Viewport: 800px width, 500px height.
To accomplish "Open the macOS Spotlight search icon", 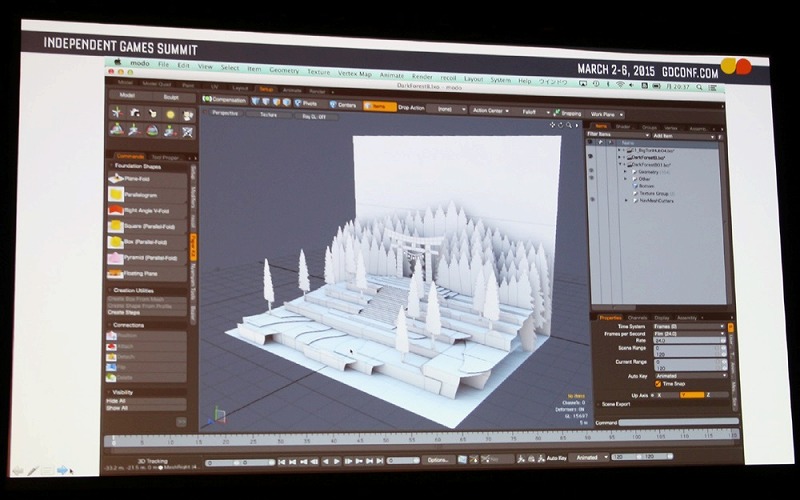I will click(700, 87).
